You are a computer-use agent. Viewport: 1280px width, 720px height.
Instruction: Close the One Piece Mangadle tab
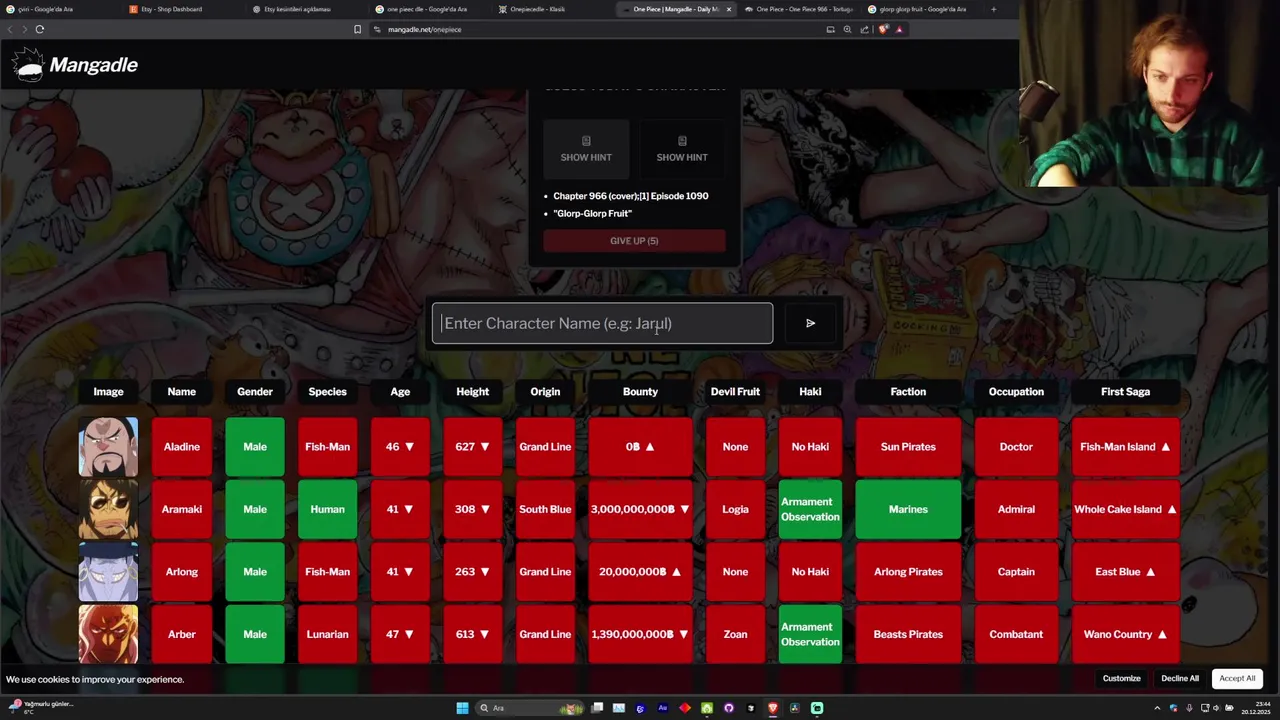pos(728,9)
